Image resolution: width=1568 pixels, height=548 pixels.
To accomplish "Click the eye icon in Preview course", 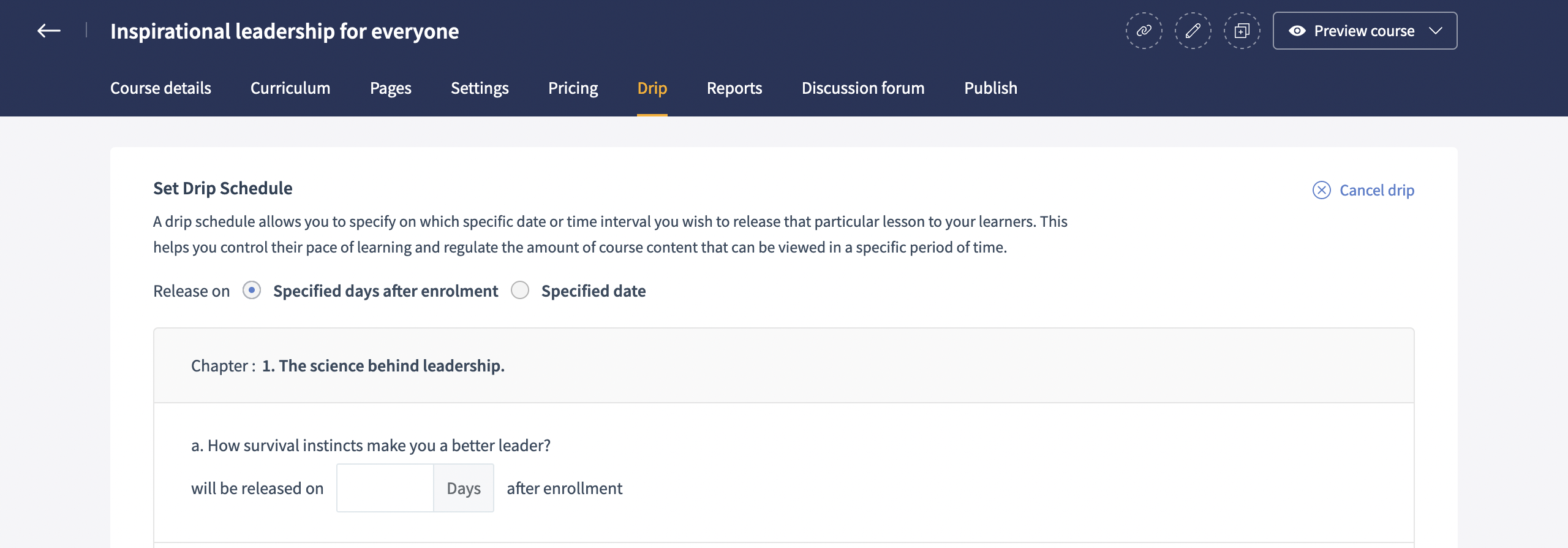I will [x=1297, y=31].
